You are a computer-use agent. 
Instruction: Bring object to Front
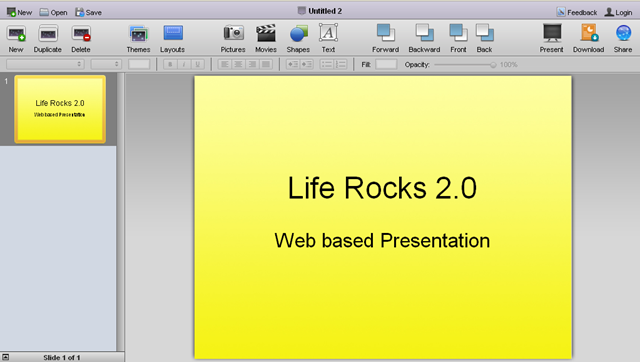click(458, 39)
